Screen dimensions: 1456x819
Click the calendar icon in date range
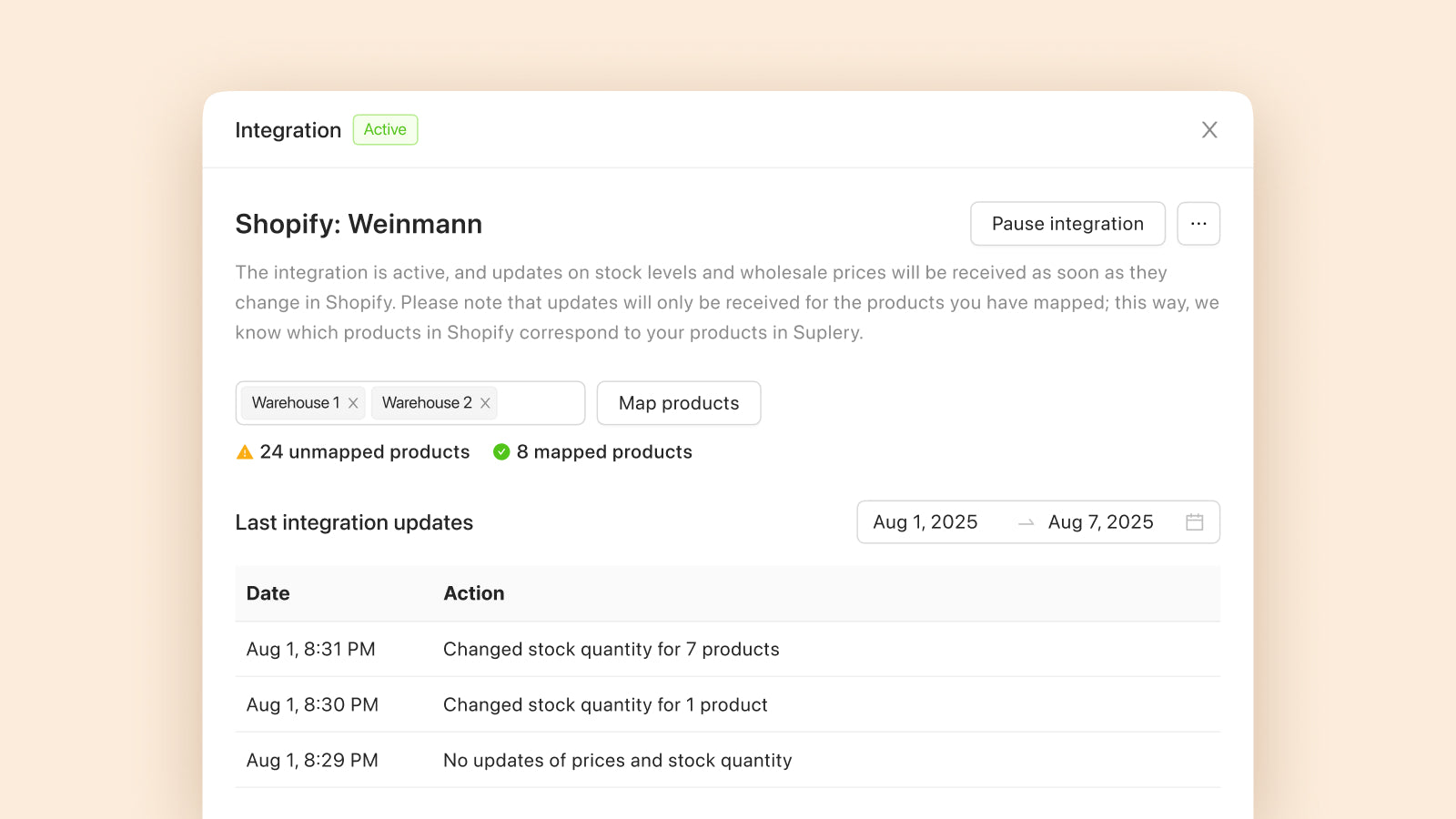point(1195,522)
